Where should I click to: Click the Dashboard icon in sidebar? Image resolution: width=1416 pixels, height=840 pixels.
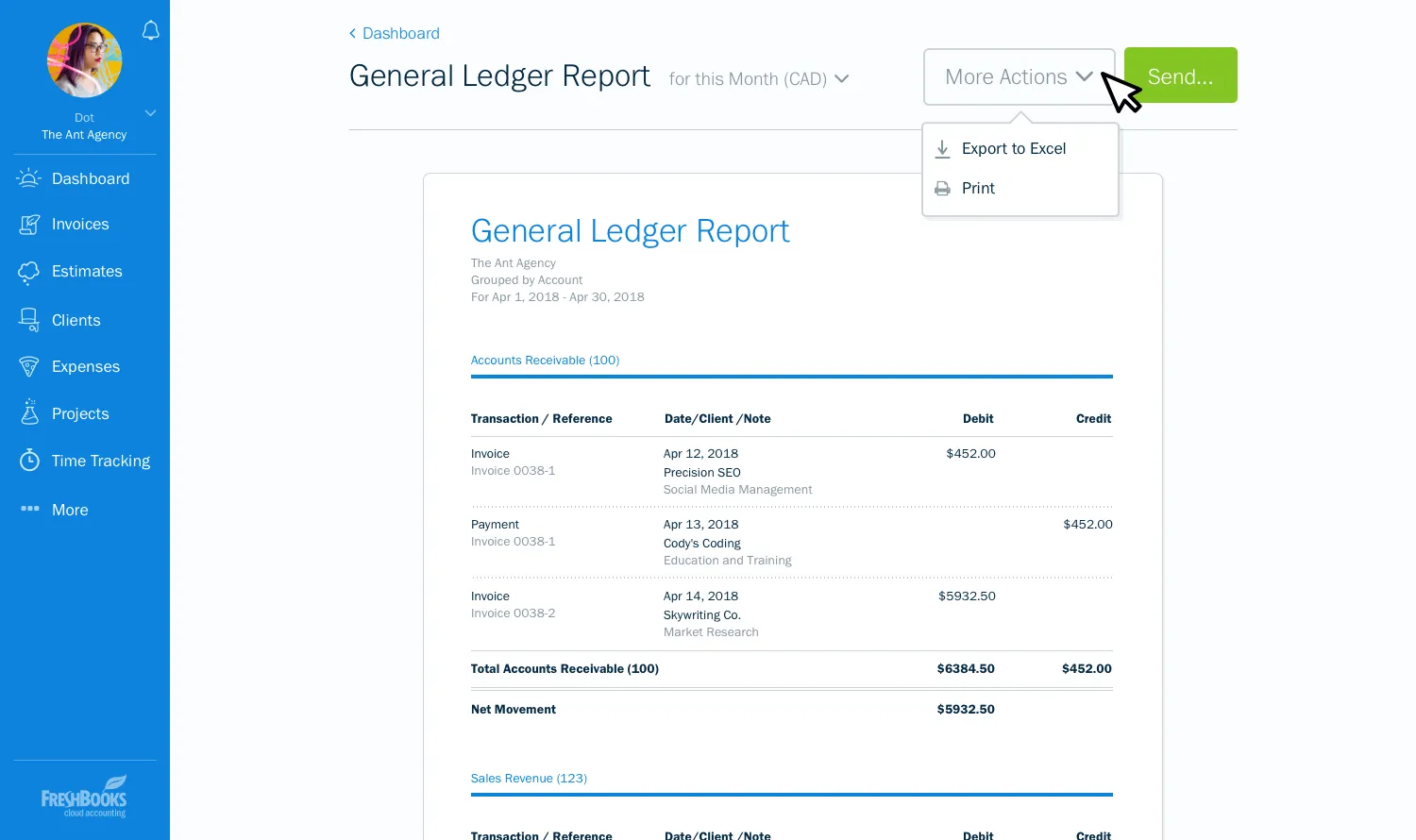[x=29, y=178]
